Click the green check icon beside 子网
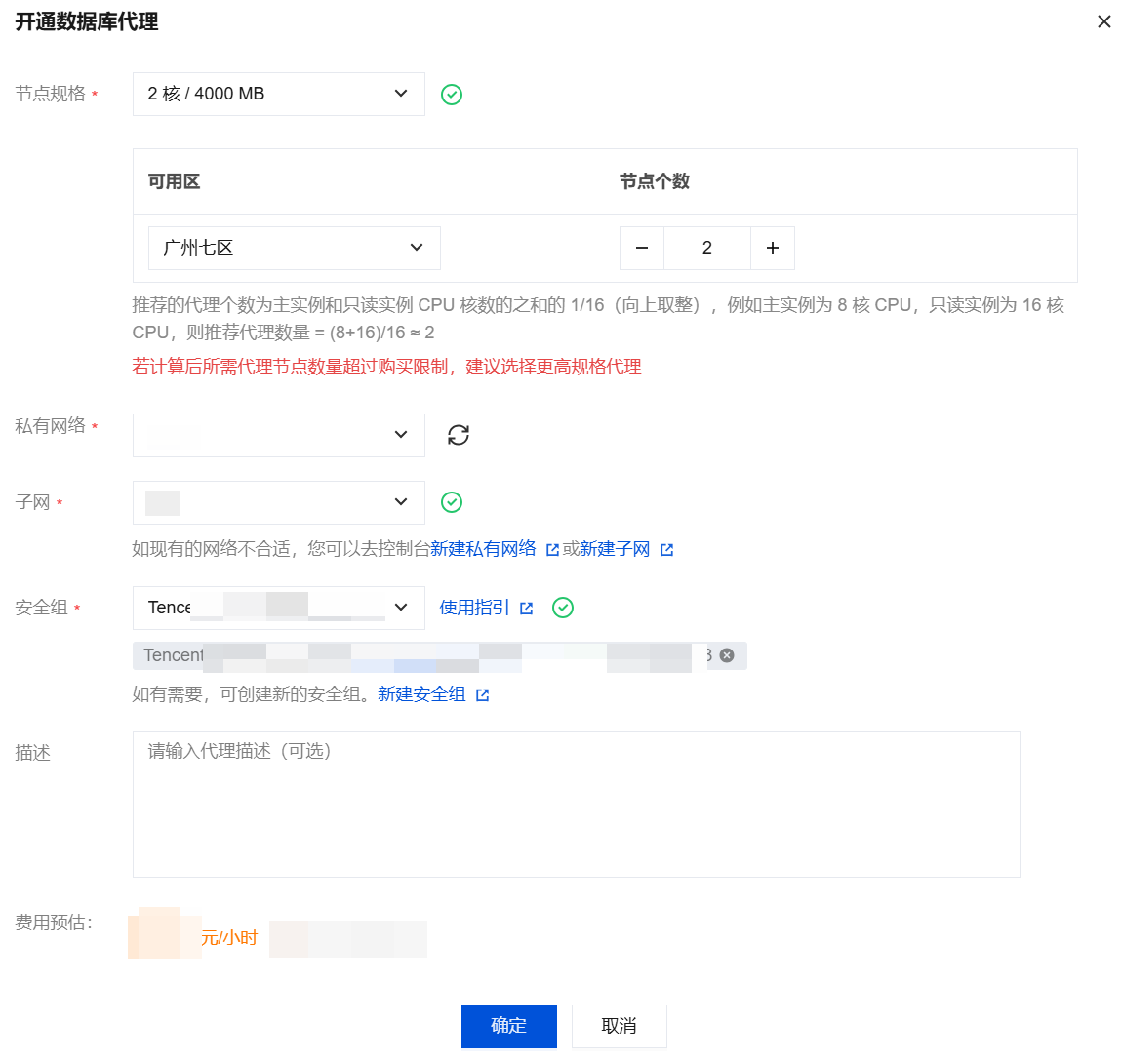This screenshot has width=1121, height=1064. (452, 502)
